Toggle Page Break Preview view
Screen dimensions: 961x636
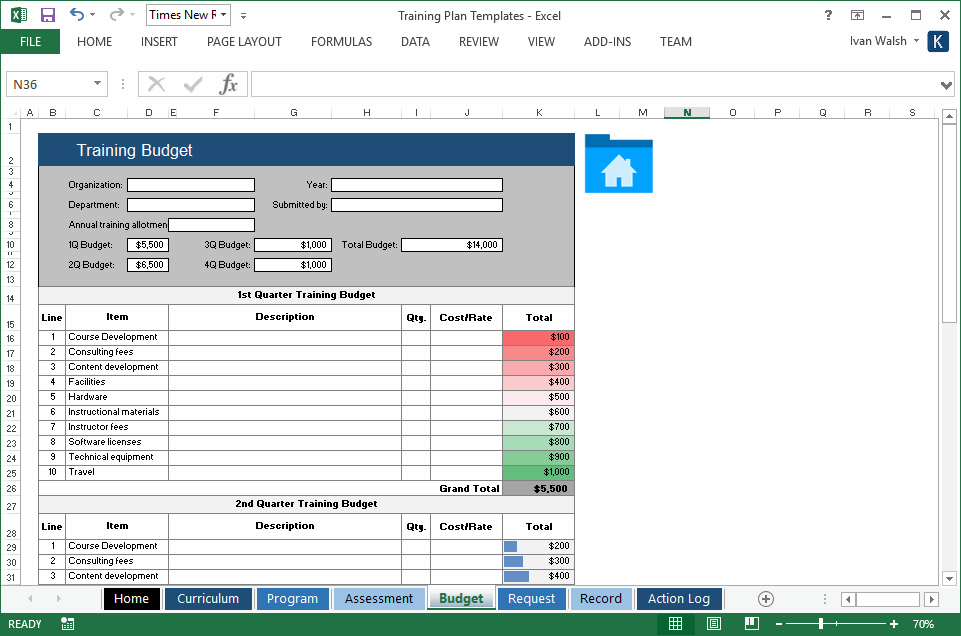pyautogui.click(x=750, y=623)
